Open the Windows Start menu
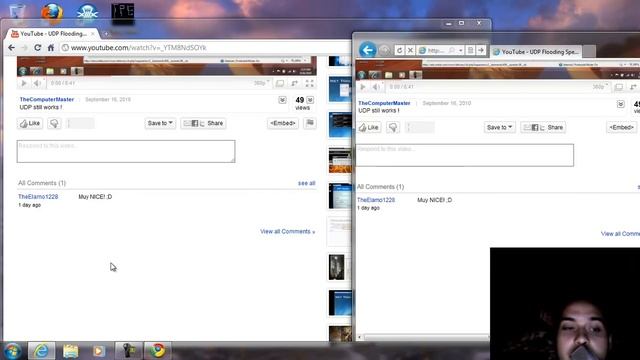 pos(12,351)
